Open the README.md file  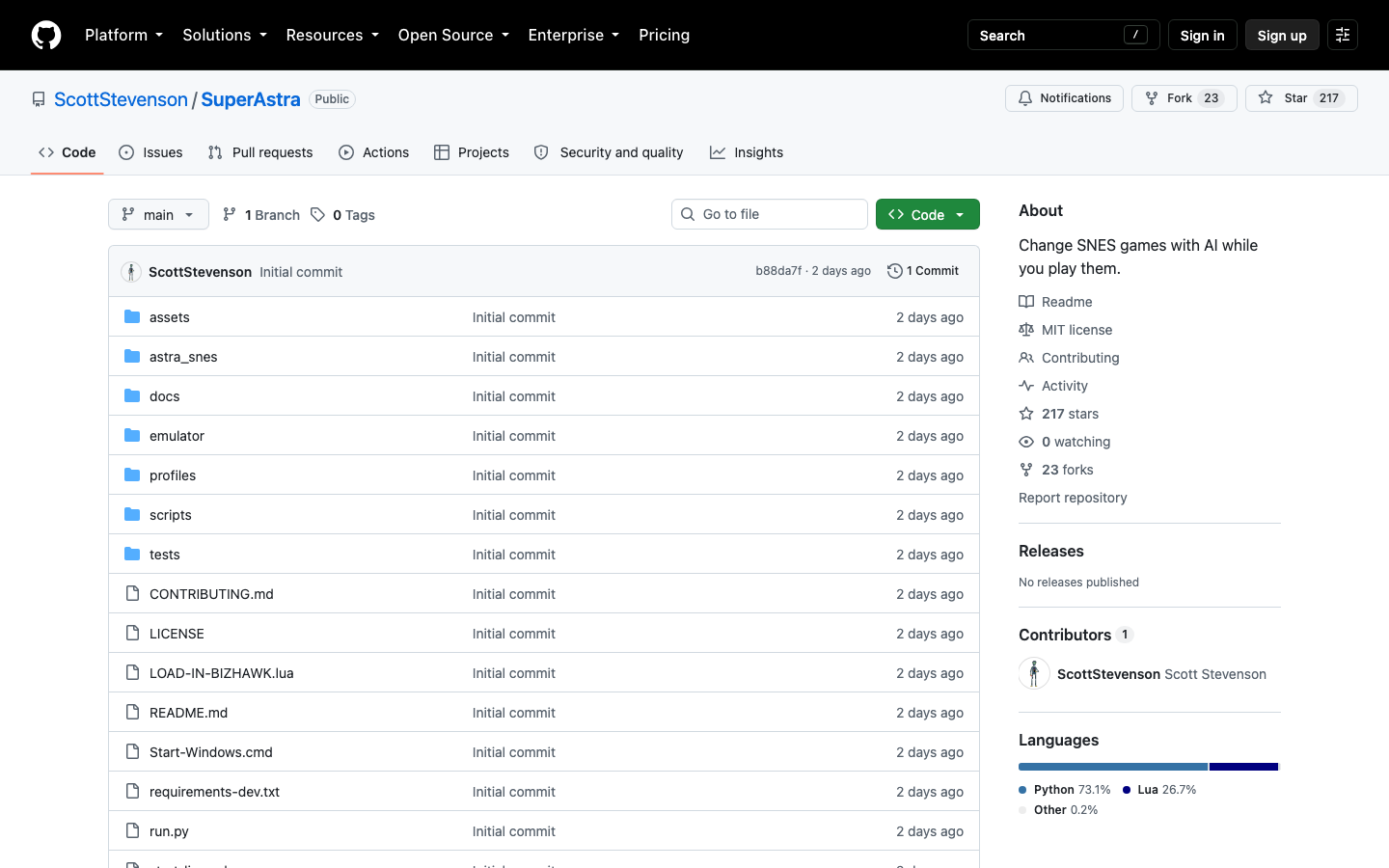[188, 713]
